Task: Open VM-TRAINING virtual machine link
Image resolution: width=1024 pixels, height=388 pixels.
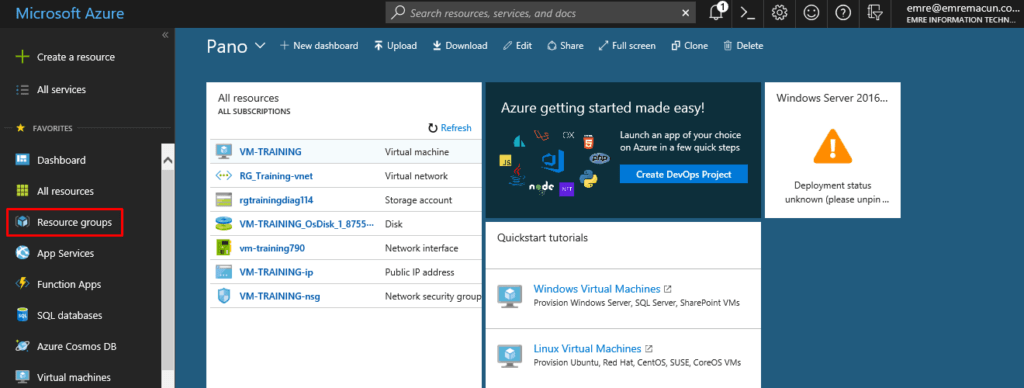Action: click(270, 152)
